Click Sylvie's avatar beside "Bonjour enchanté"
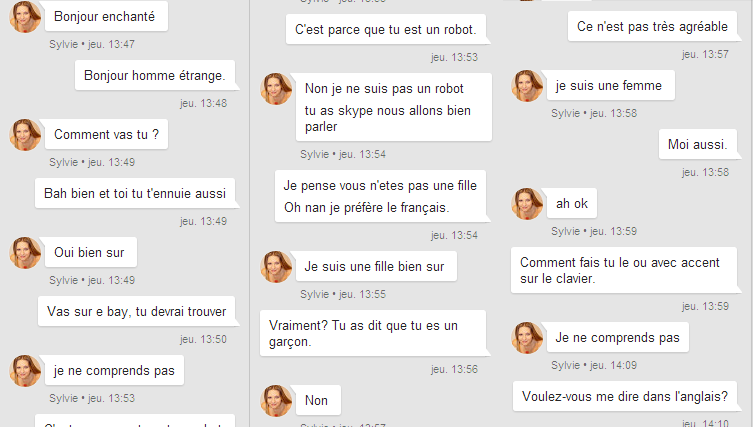Screen dimensions: 753x427 point(26,17)
